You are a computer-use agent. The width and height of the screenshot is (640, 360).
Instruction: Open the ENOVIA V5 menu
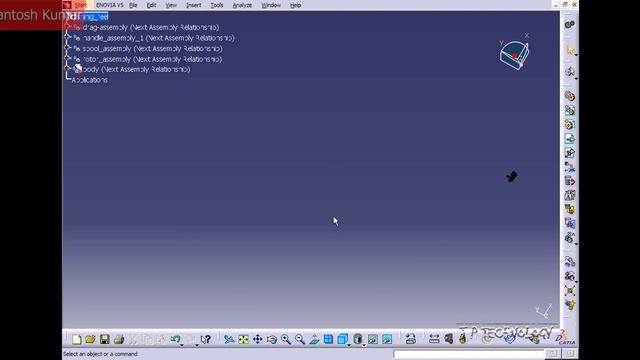(109, 5)
